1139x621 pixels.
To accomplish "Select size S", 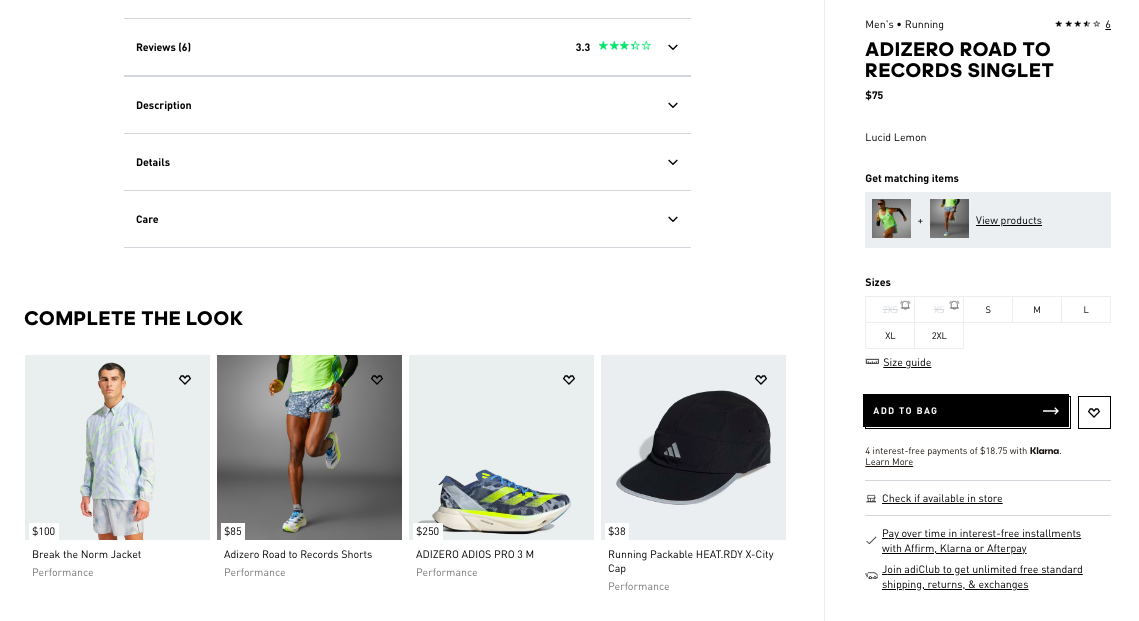I will coord(988,309).
